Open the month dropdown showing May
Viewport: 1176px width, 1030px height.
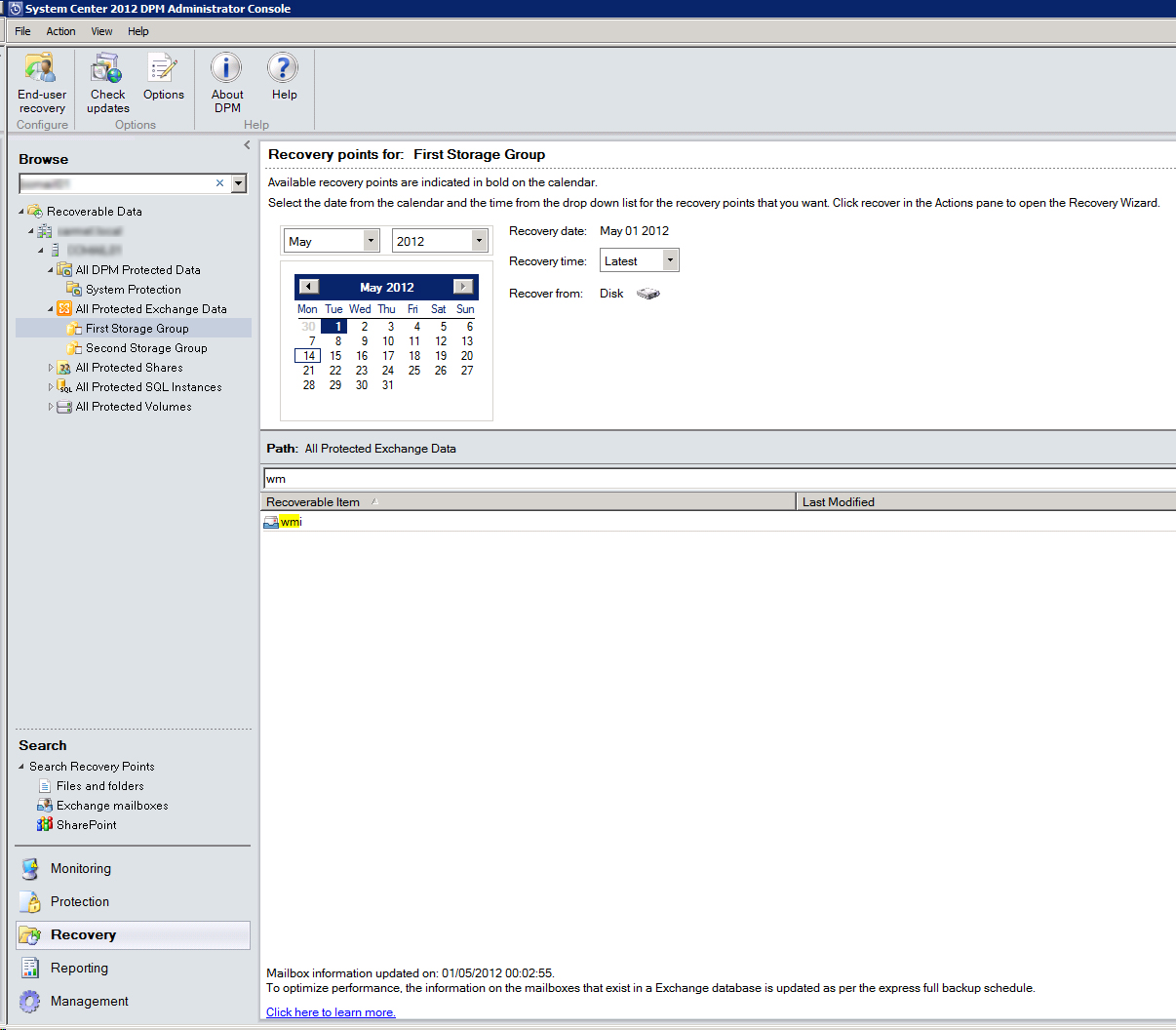click(x=371, y=240)
